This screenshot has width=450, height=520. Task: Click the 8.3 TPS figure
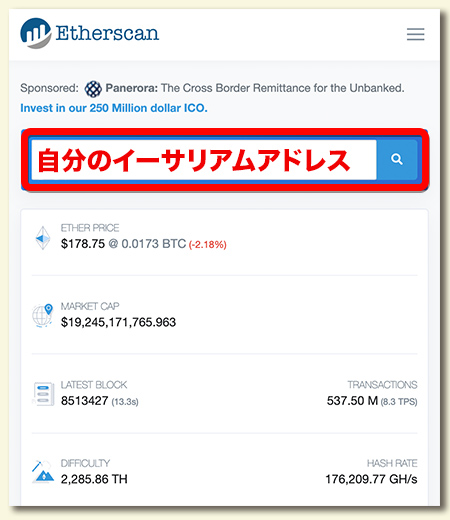point(399,402)
